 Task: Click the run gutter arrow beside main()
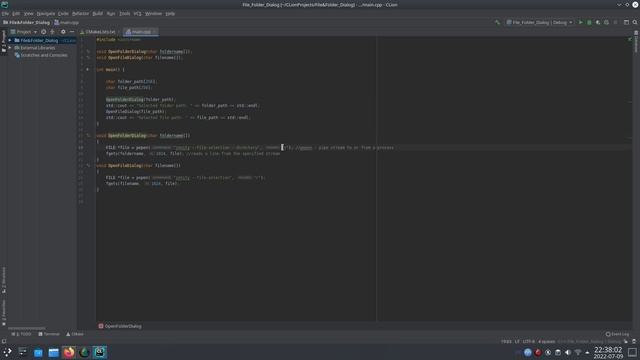87,69
